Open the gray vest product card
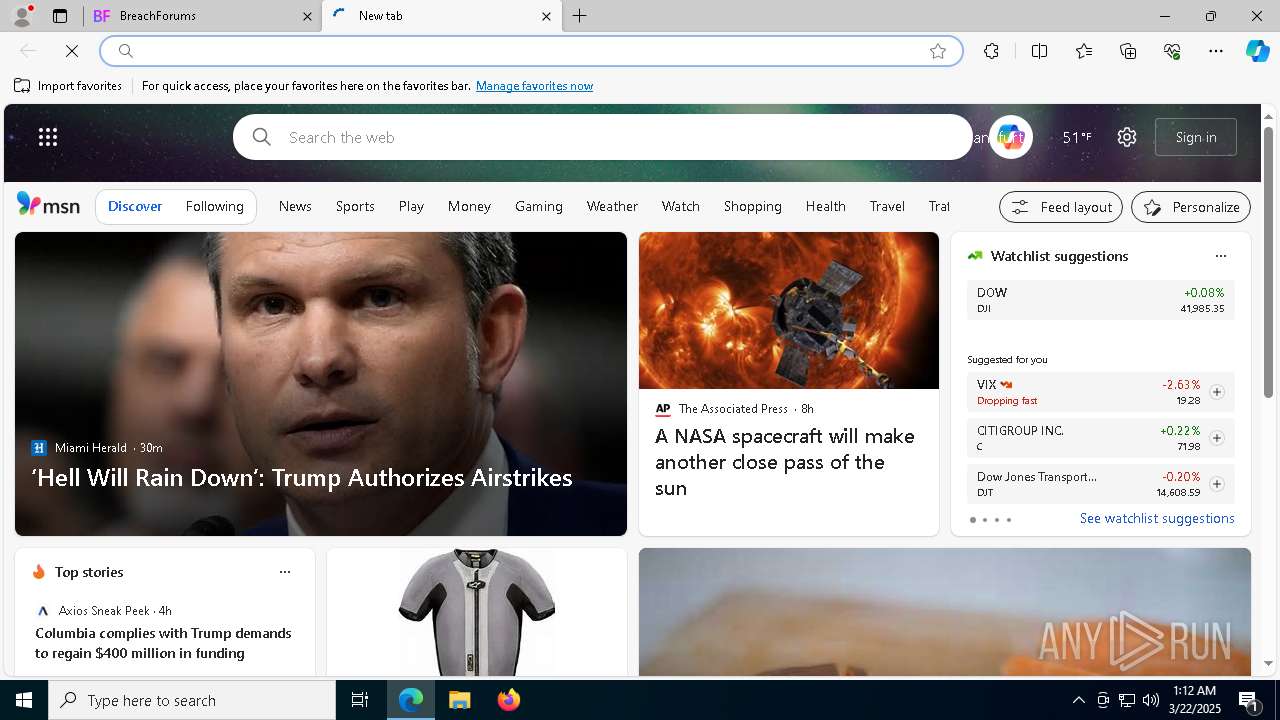 [x=477, y=612]
